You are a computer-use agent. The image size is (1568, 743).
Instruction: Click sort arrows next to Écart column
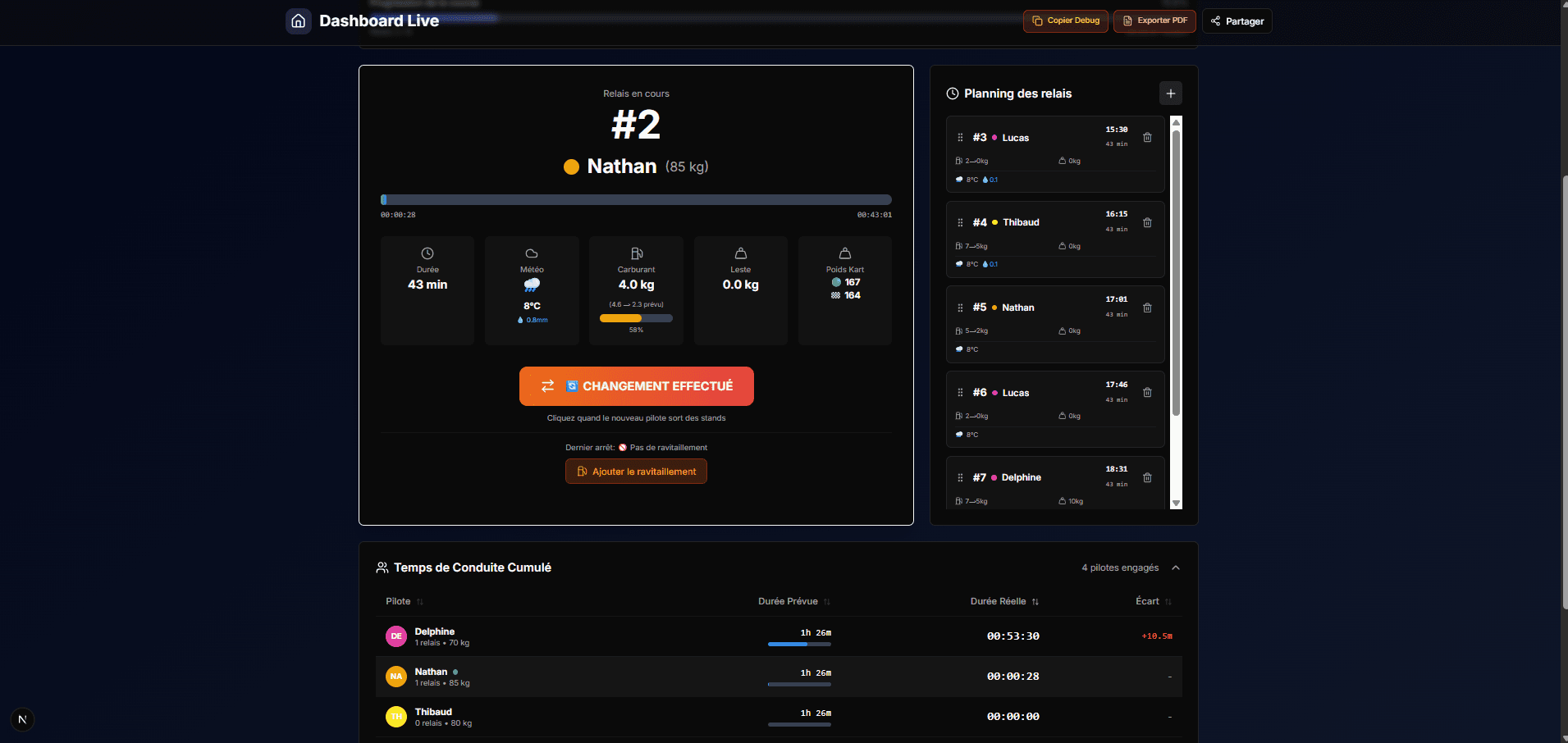[1170, 601]
